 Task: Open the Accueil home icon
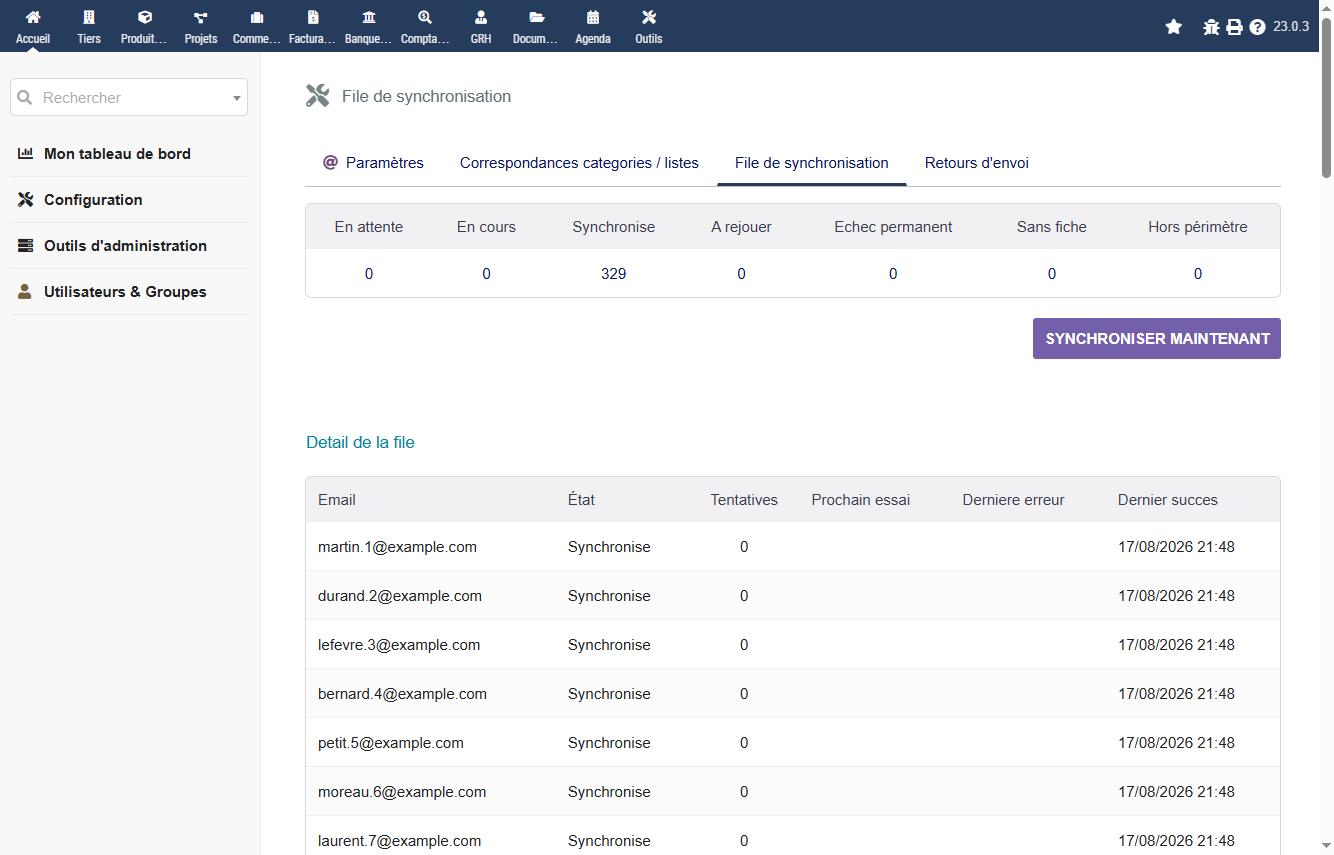pyautogui.click(x=33, y=17)
